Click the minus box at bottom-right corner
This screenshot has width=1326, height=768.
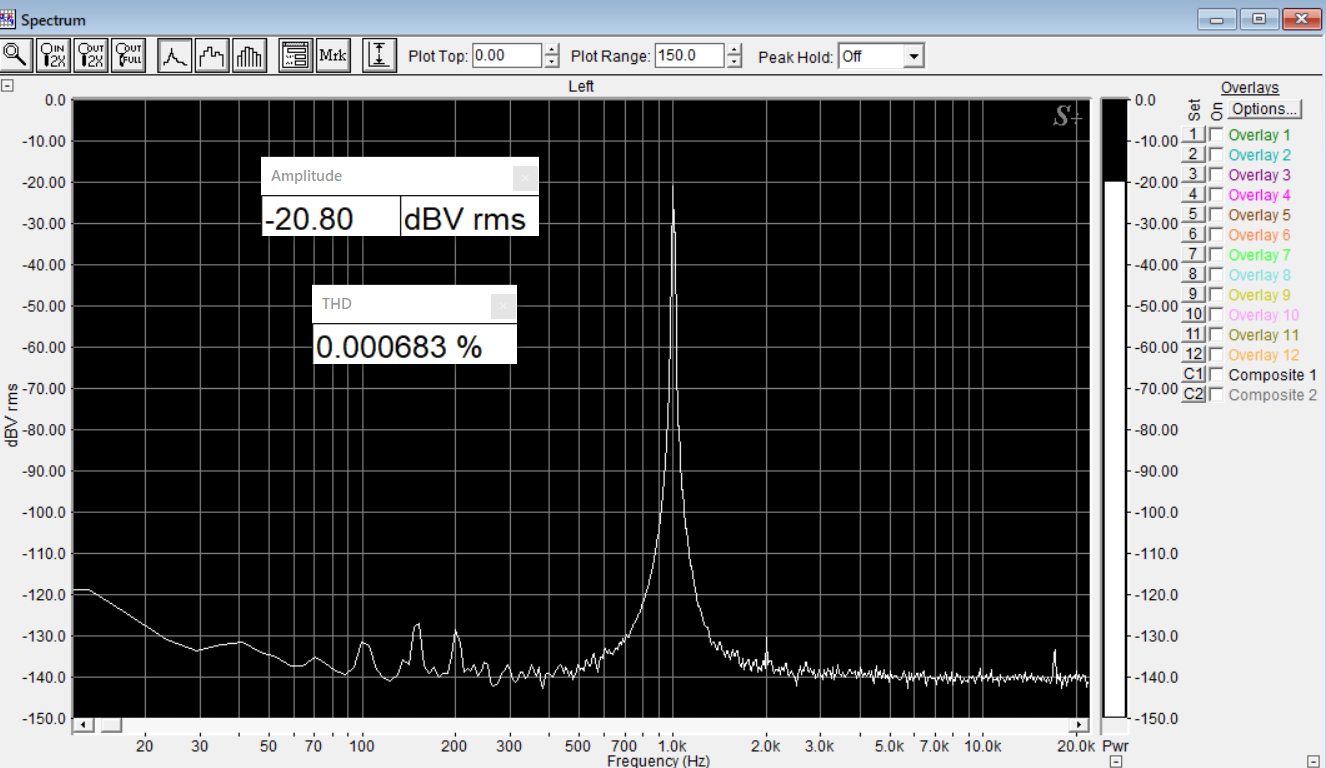click(x=1313, y=761)
